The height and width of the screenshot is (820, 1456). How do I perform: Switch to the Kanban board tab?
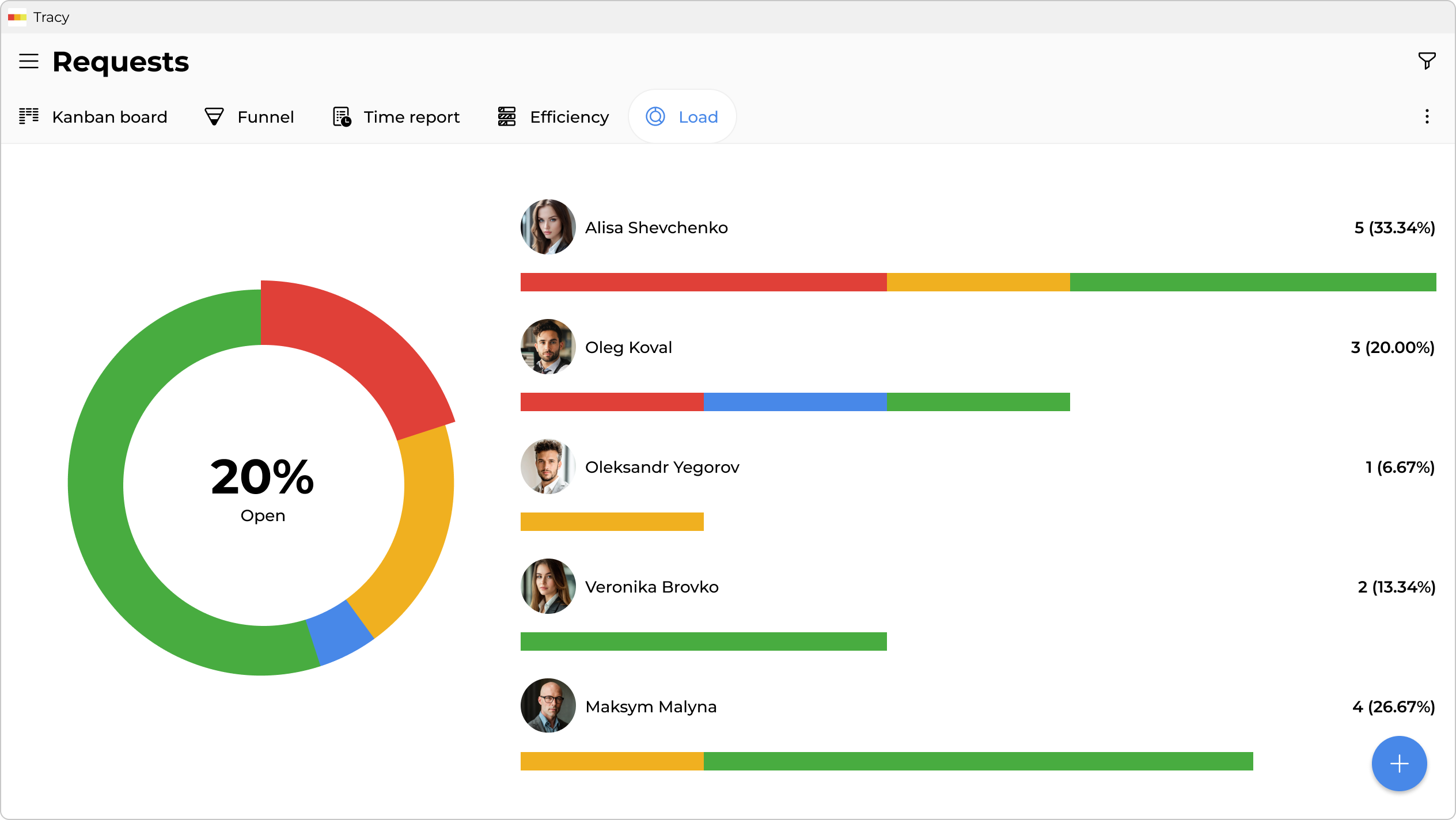[109, 117]
